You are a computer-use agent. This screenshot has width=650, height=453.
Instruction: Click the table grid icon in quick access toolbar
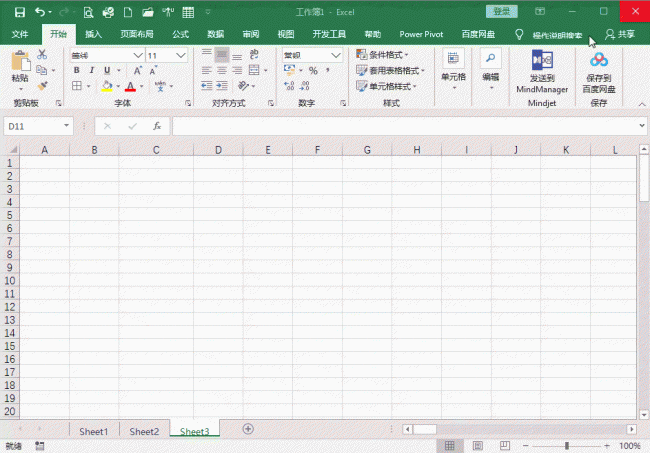click(188, 12)
